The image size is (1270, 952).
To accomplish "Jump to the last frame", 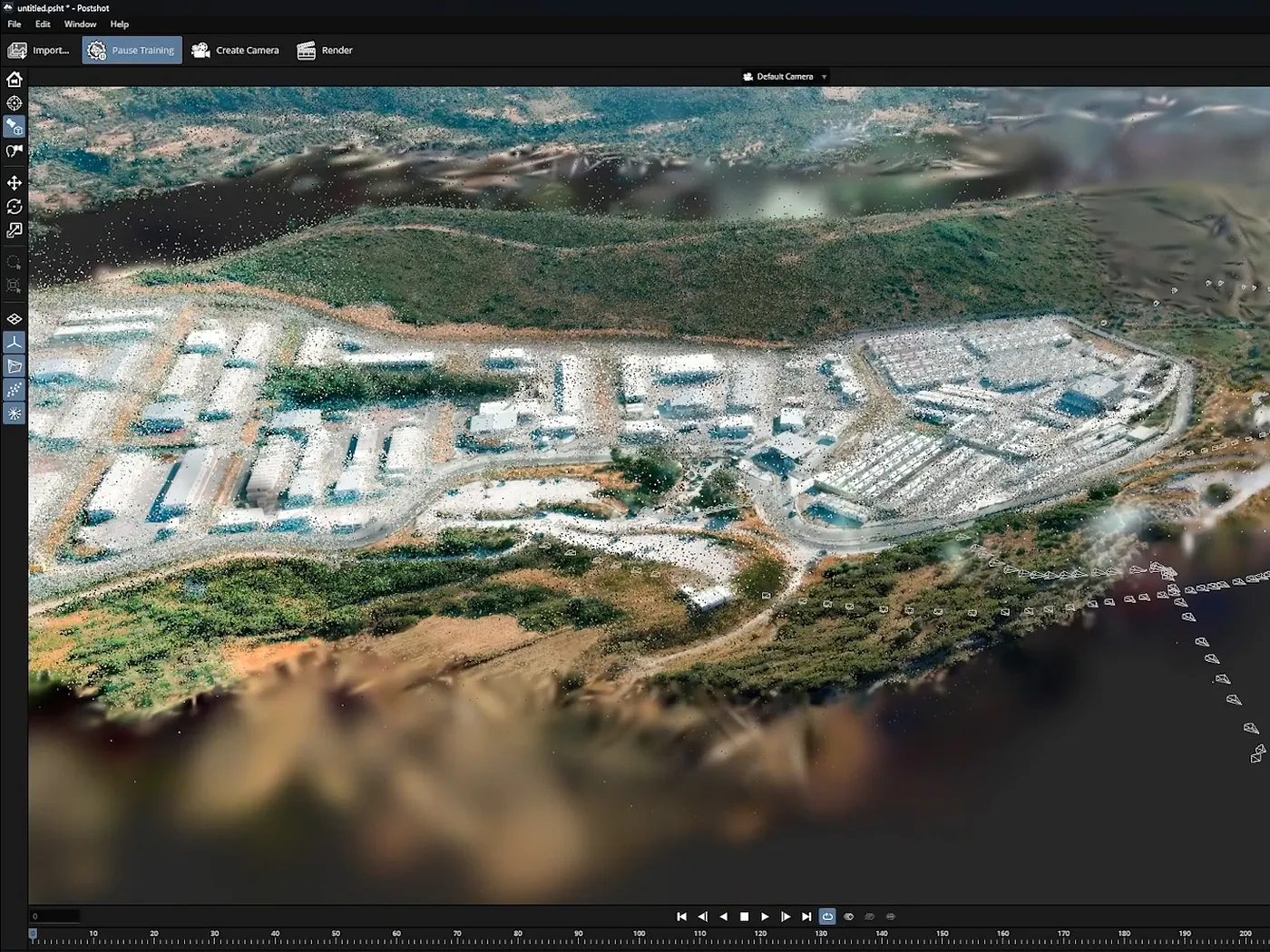I will tap(806, 917).
